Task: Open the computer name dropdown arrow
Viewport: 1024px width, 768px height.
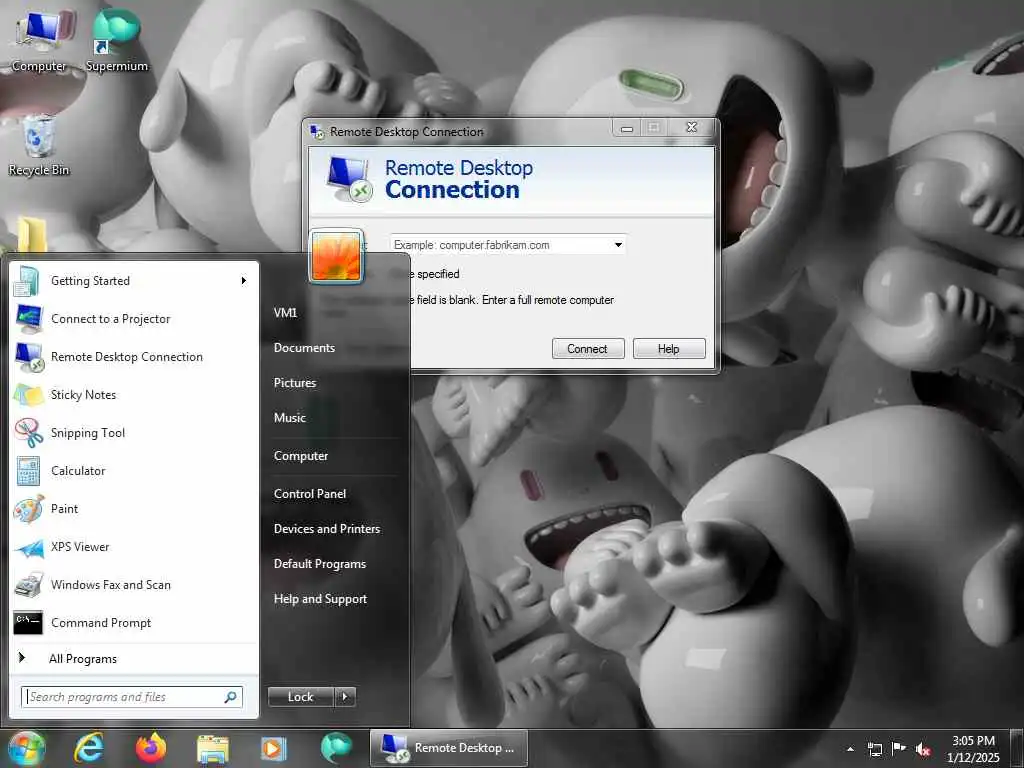Action: click(618, 245)
